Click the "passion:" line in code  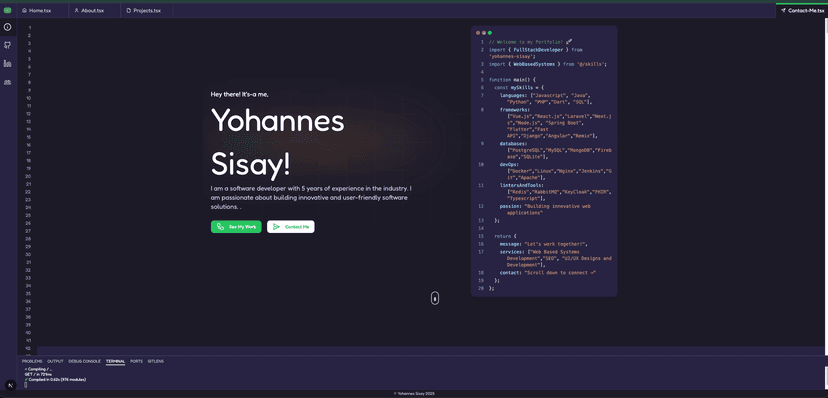click(x=545, y=210)
